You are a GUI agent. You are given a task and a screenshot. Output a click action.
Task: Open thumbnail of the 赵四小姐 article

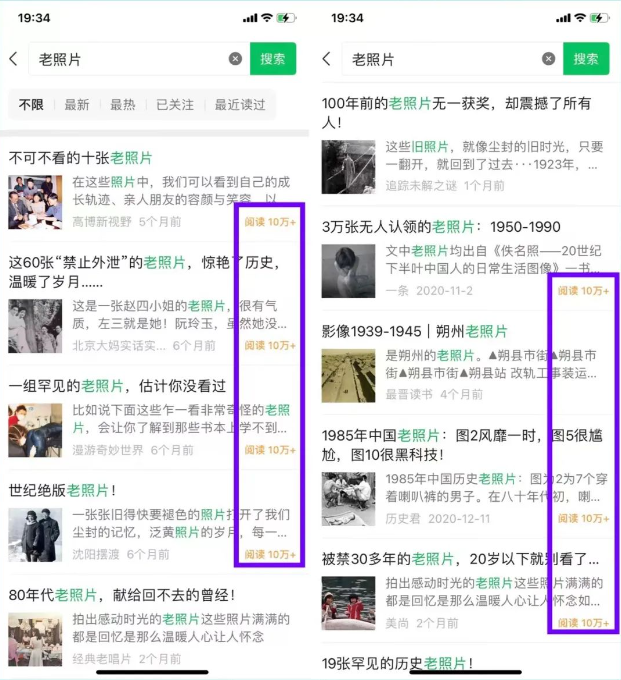(35, 326)
